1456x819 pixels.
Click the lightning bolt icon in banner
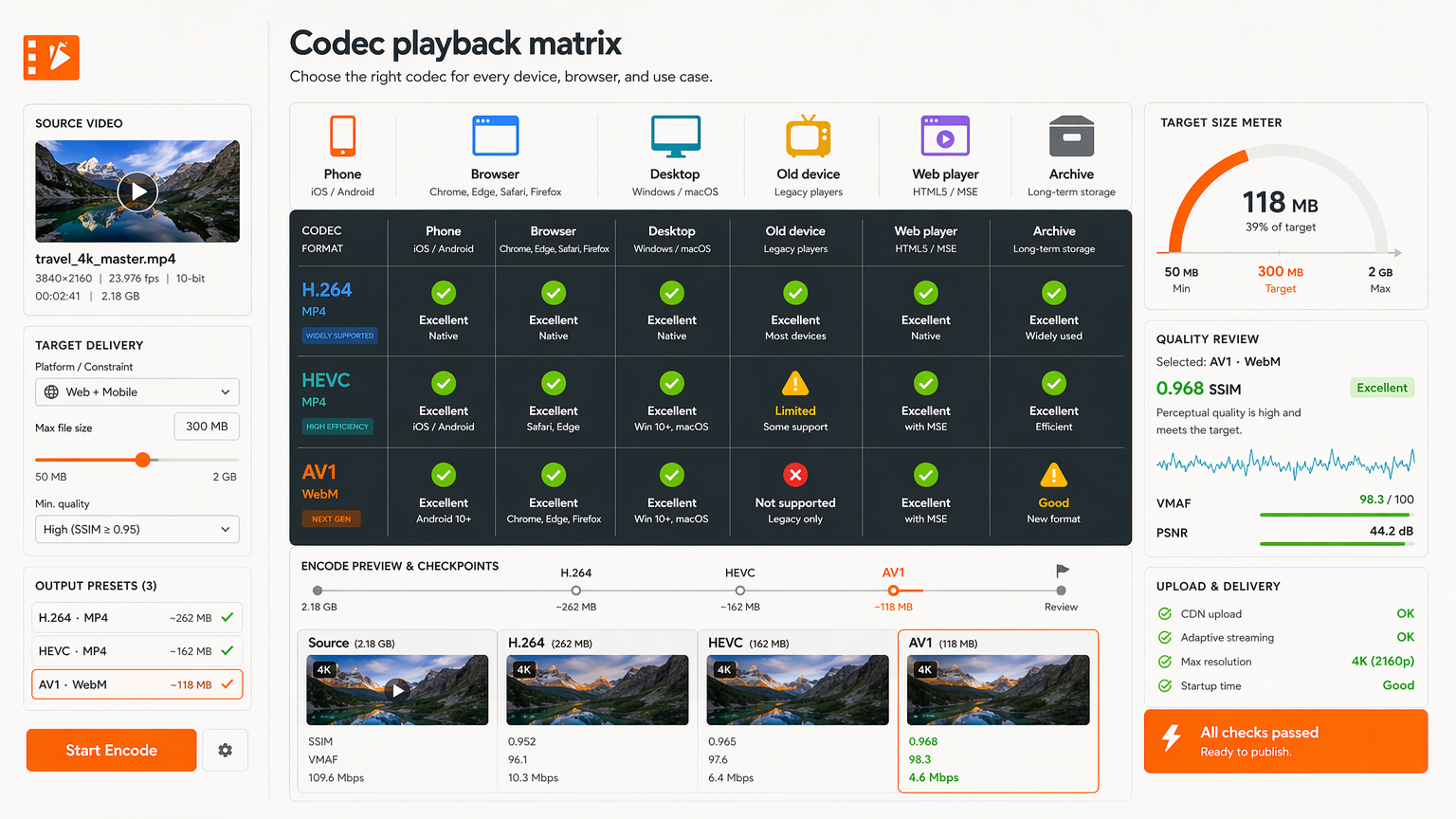[1172, 738]
